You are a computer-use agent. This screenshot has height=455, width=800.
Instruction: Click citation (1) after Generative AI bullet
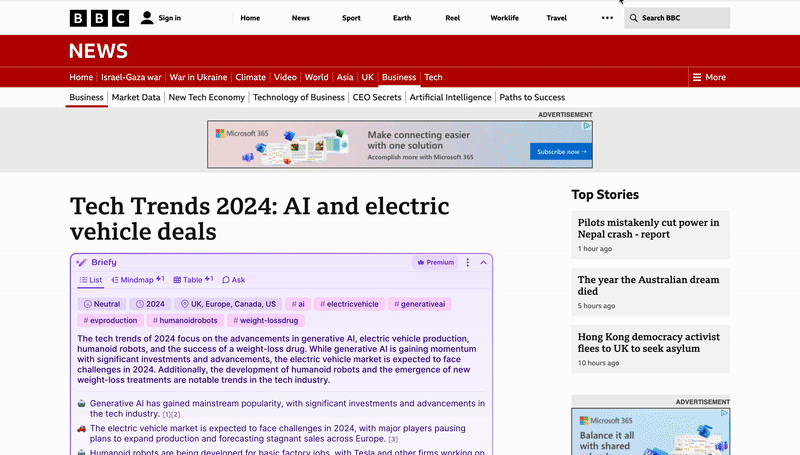coord(166,415)
